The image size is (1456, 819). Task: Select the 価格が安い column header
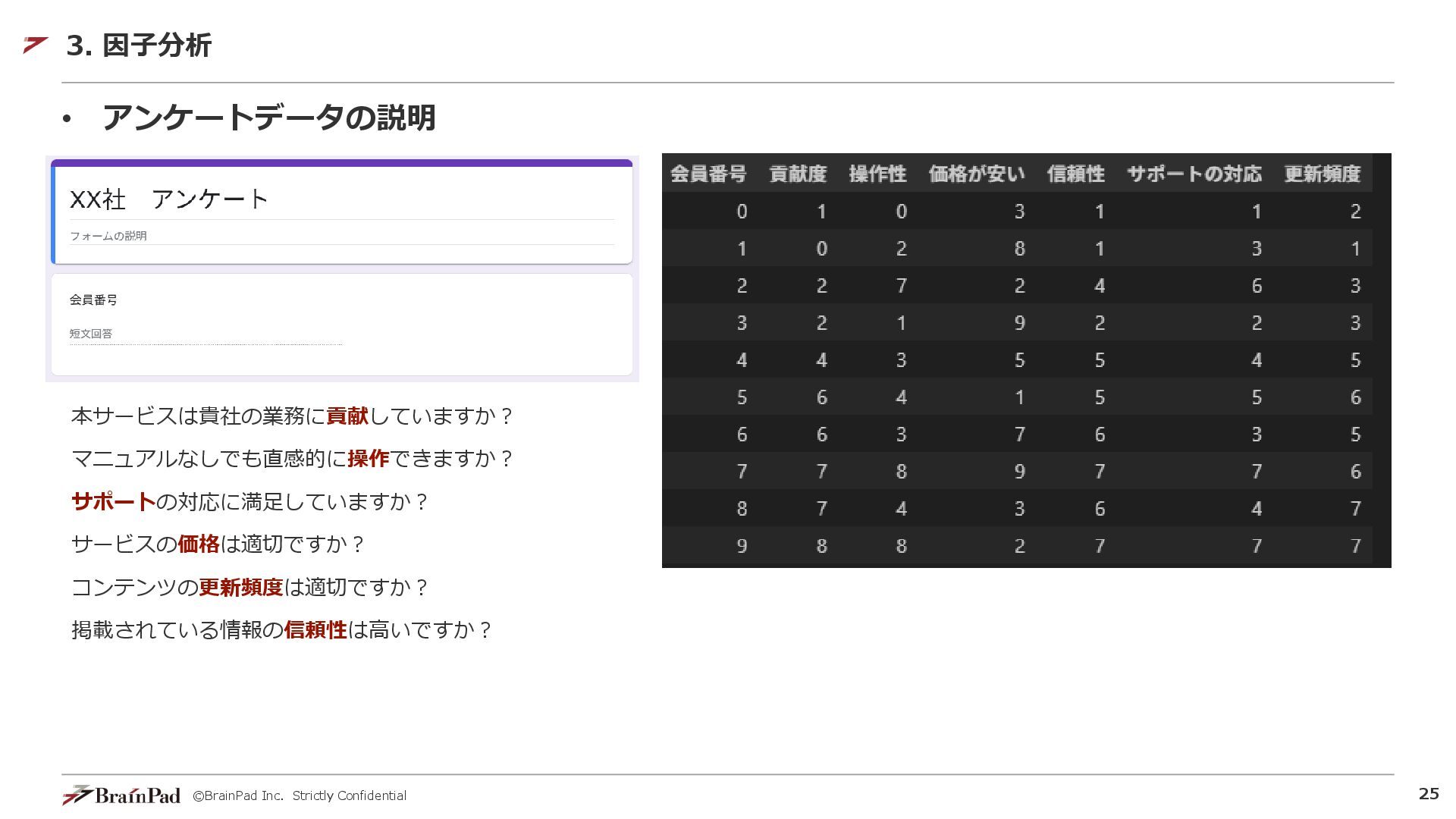[x=976, y=174]
